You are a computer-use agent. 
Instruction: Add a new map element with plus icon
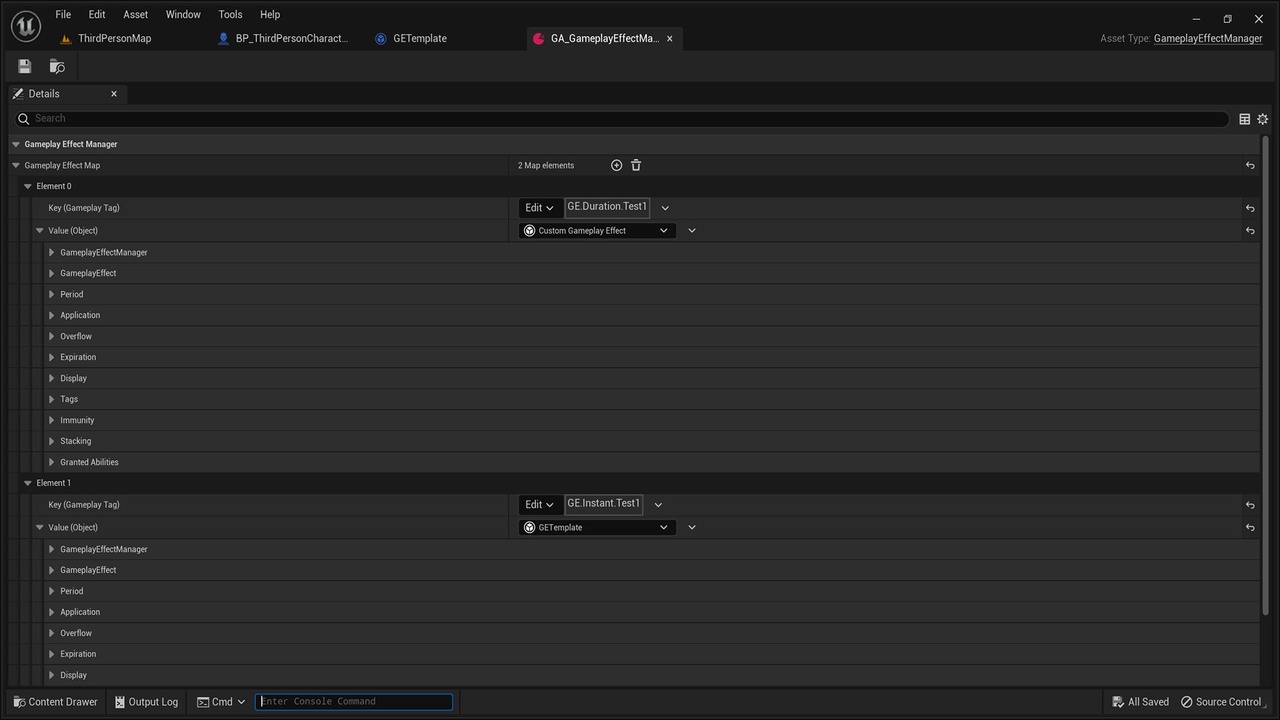616,165
